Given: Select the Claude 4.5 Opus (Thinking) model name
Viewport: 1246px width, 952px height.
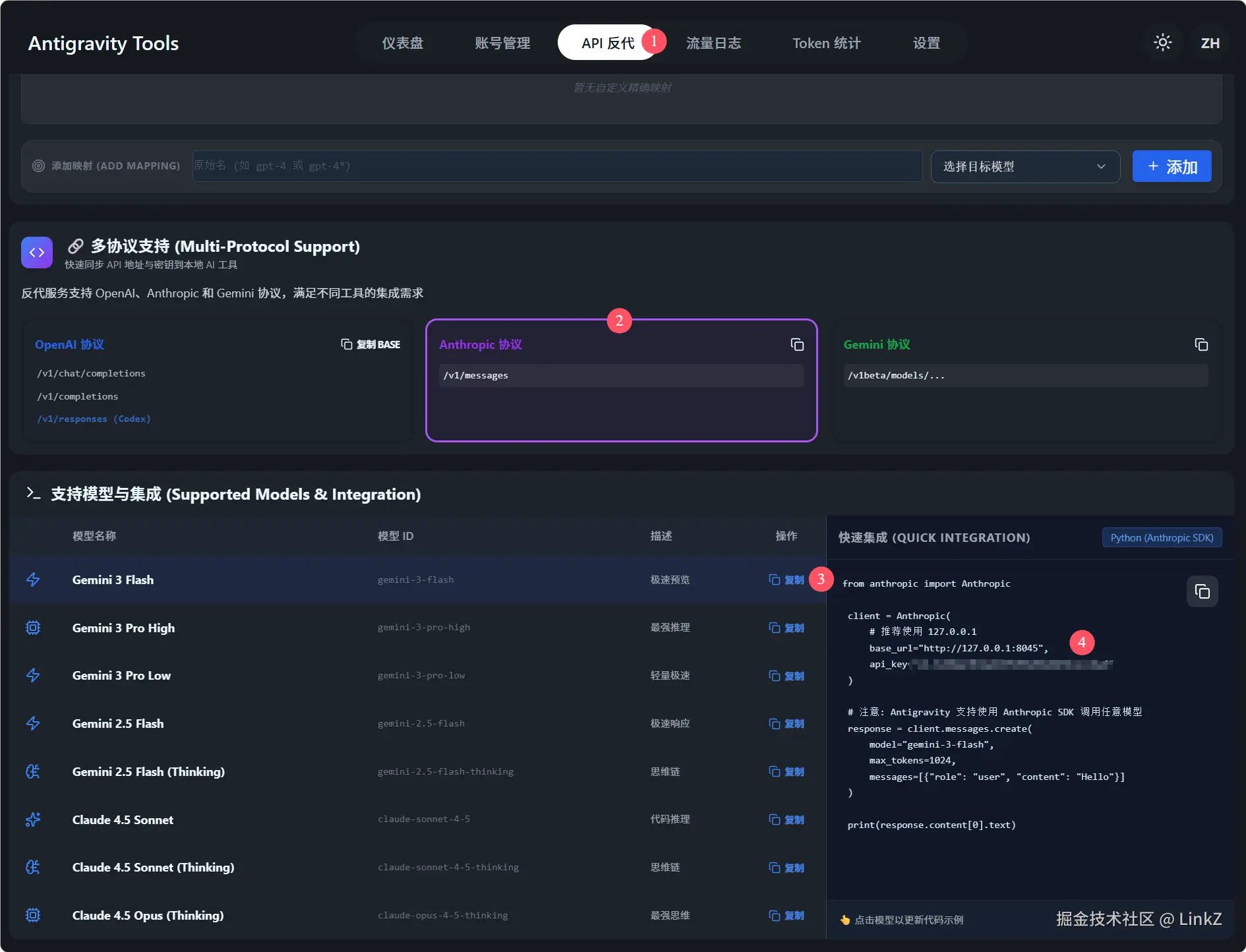Looking at the screenshot, I should pyautogui.click(x=148, y=915).
